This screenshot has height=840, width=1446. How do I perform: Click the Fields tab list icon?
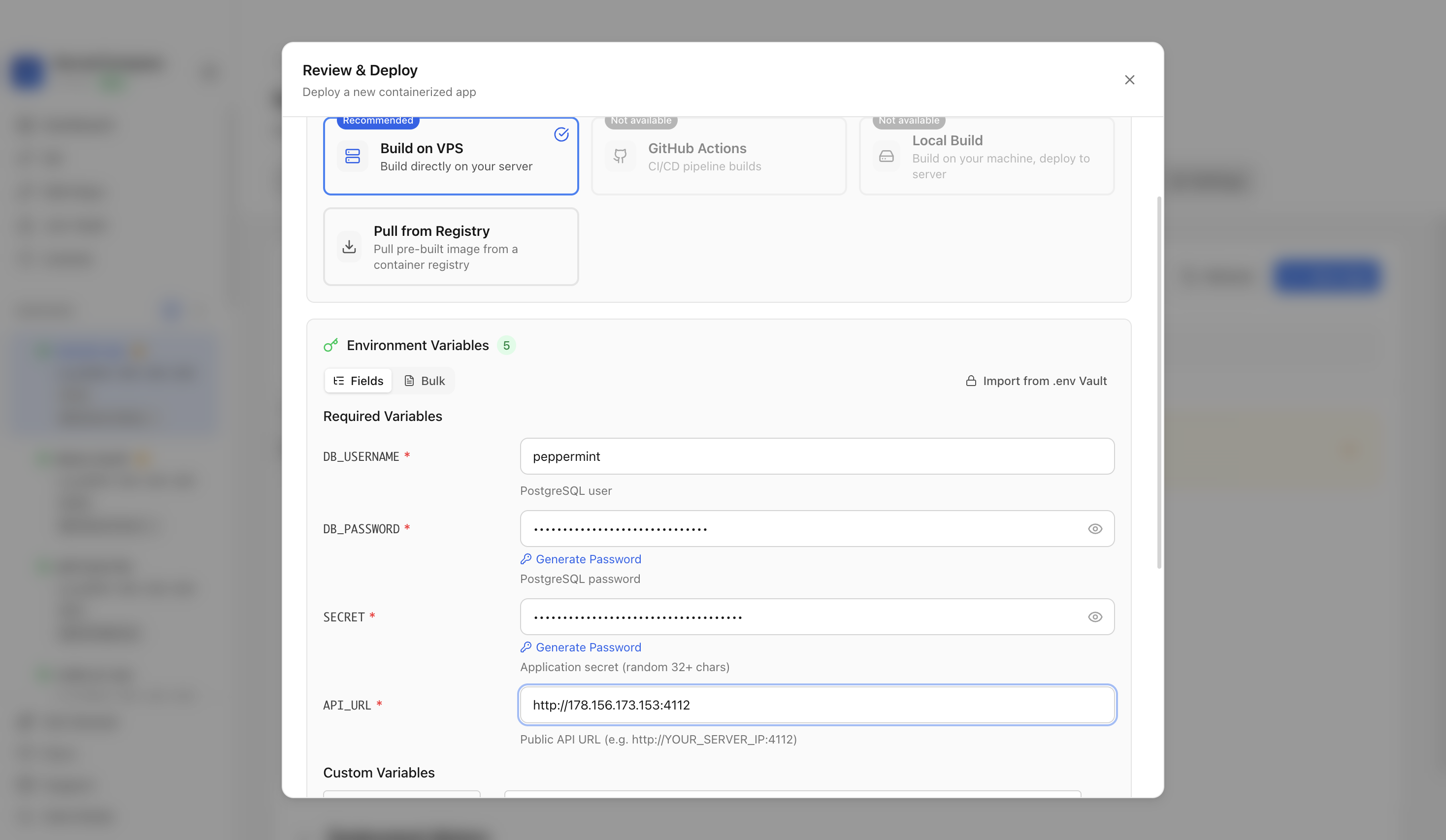tap(339, 381)
